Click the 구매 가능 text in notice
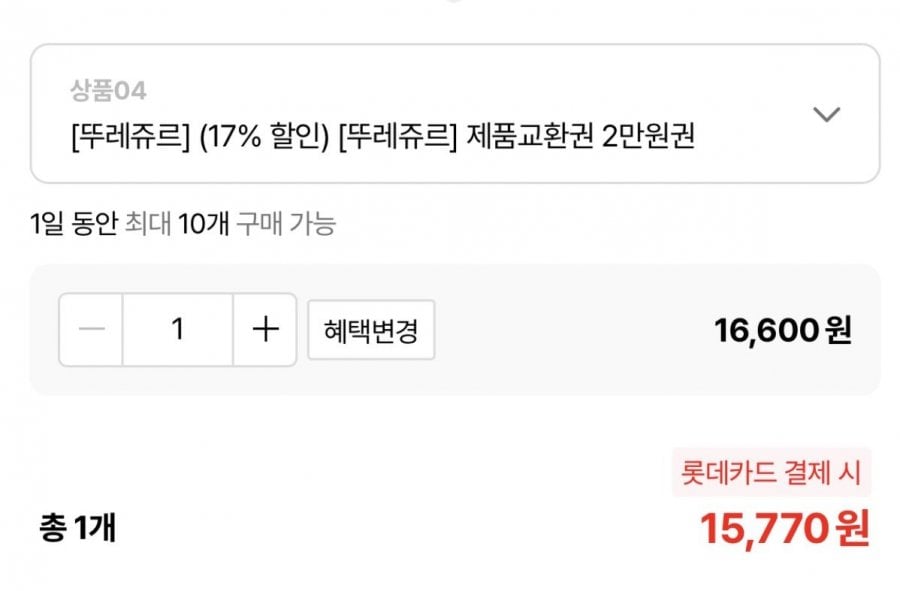This screenshot has height=591, width=900. point(286,224)
